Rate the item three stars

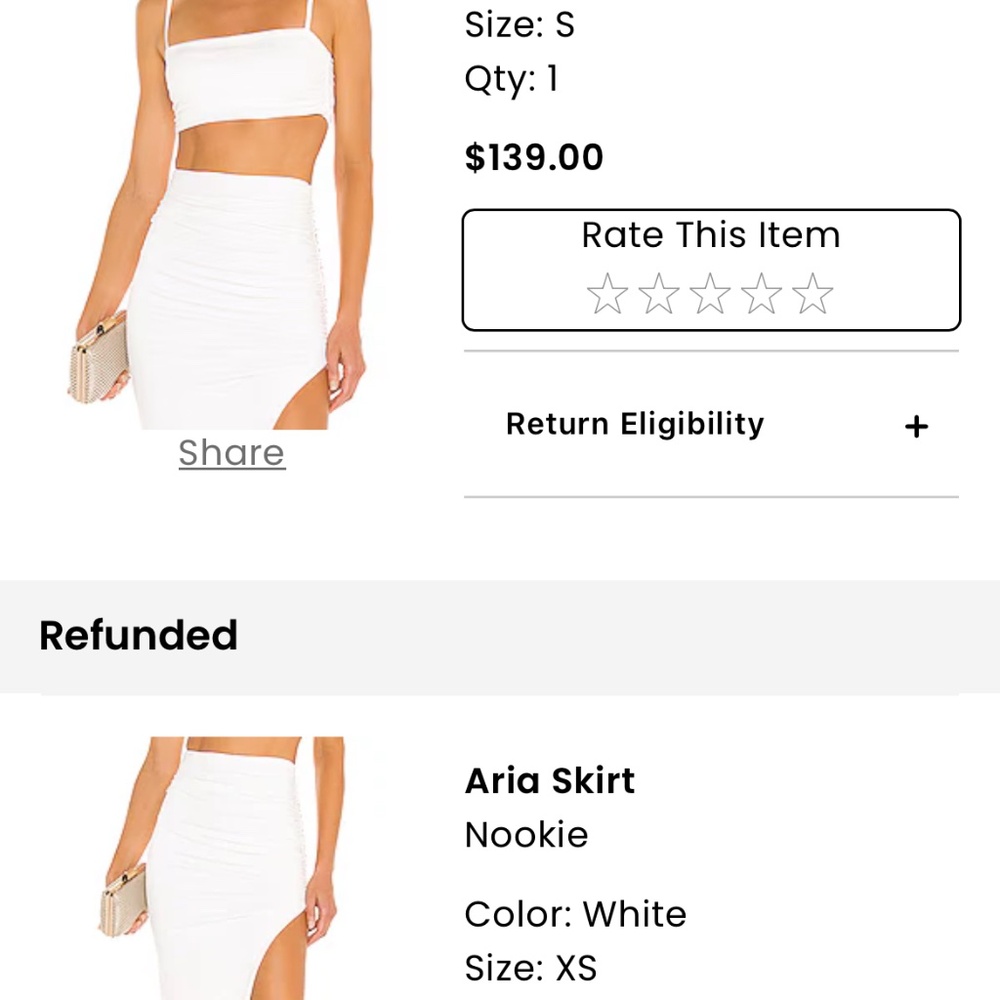(711, 294)
